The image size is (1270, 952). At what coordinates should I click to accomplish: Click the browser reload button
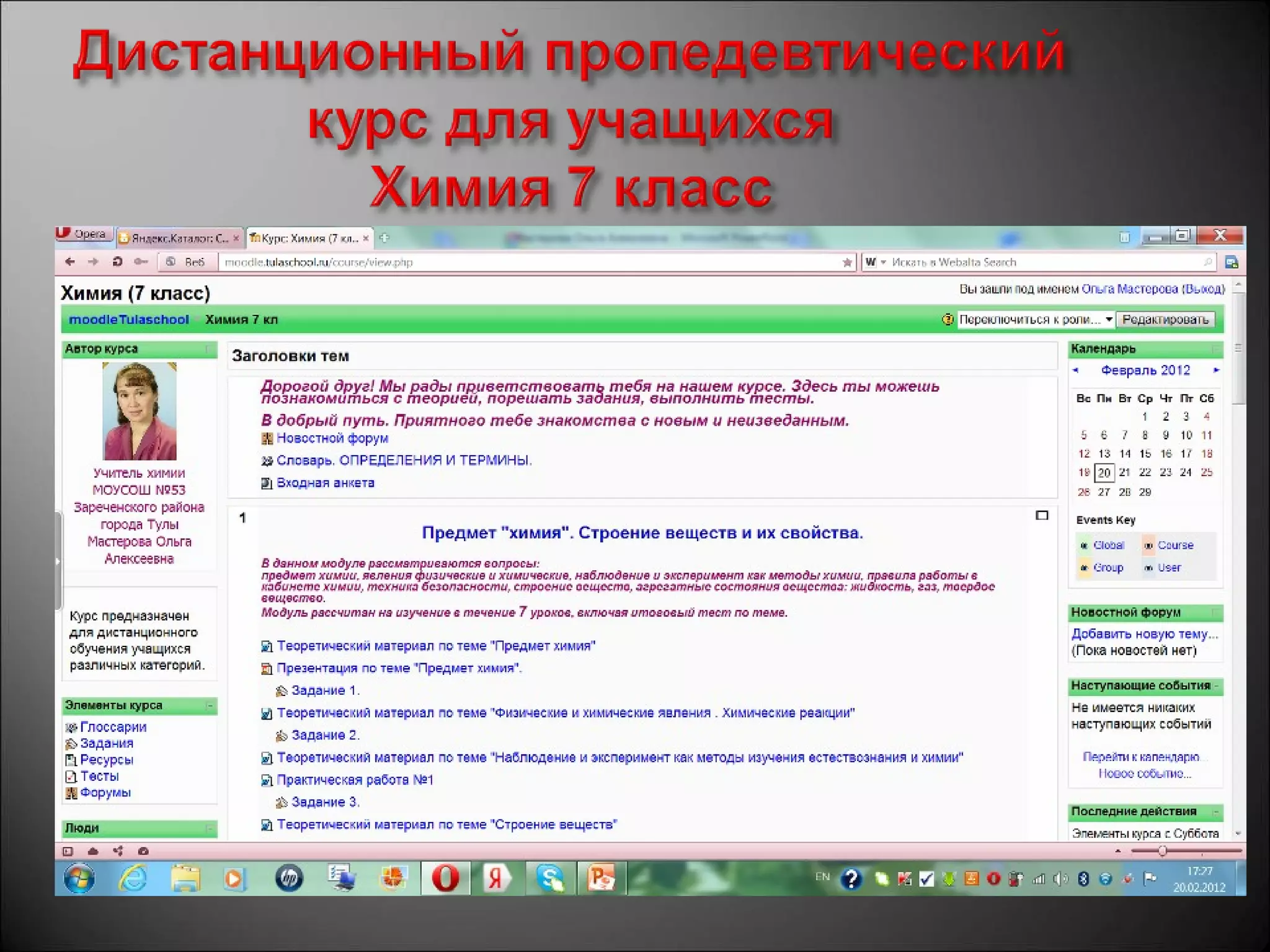pos(117,262)
